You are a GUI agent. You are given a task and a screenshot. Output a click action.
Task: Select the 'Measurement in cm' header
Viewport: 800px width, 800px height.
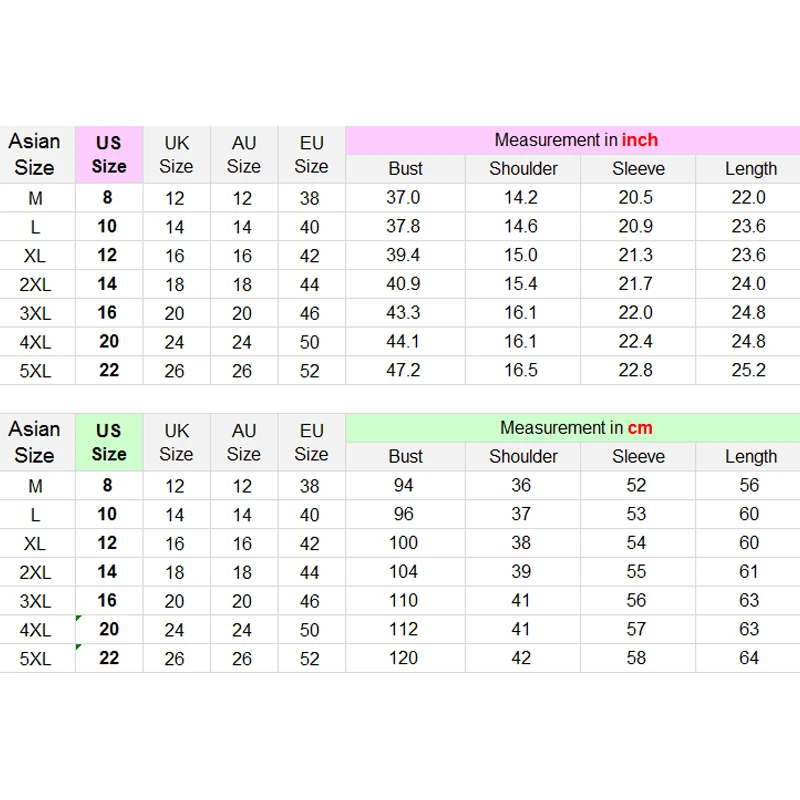coord(576,428)
